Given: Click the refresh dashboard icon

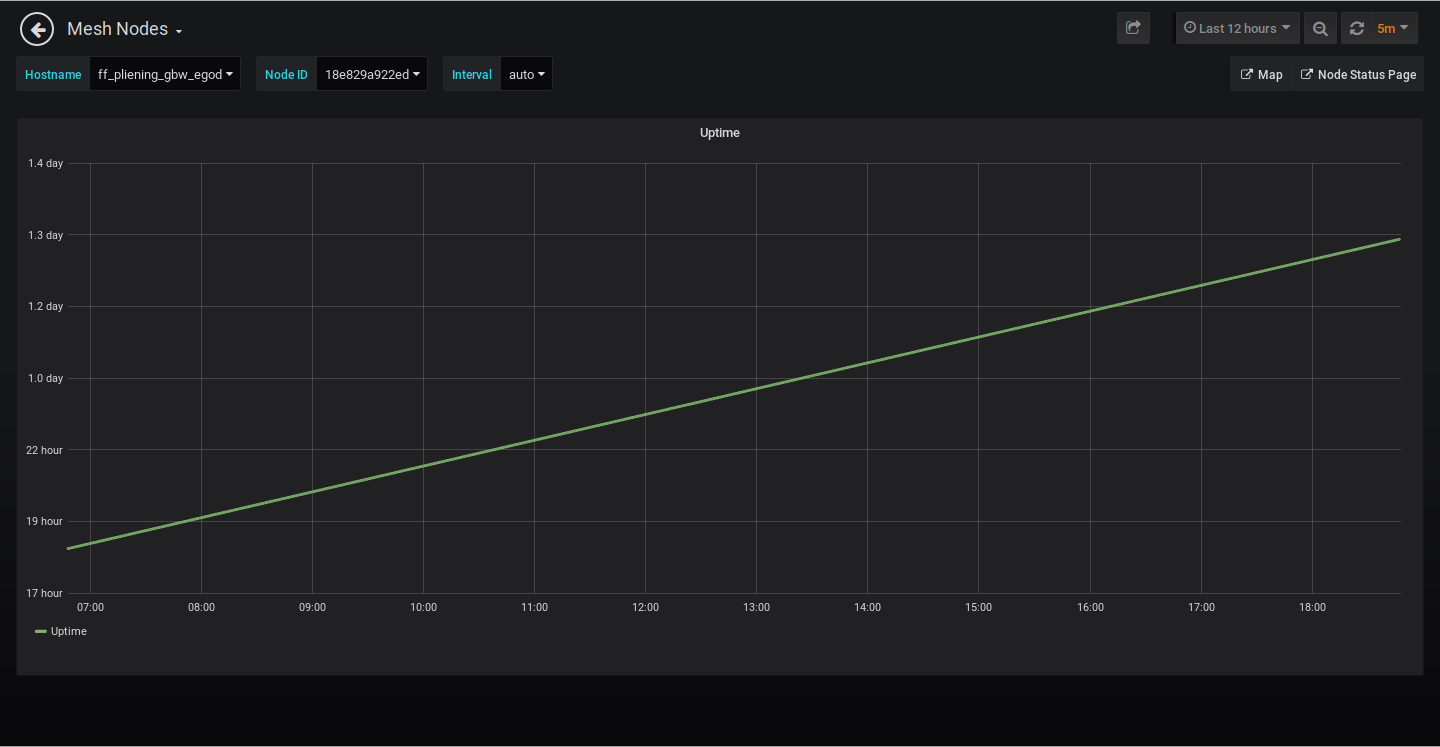Looking at the screenshot, I should point(1357,28).
